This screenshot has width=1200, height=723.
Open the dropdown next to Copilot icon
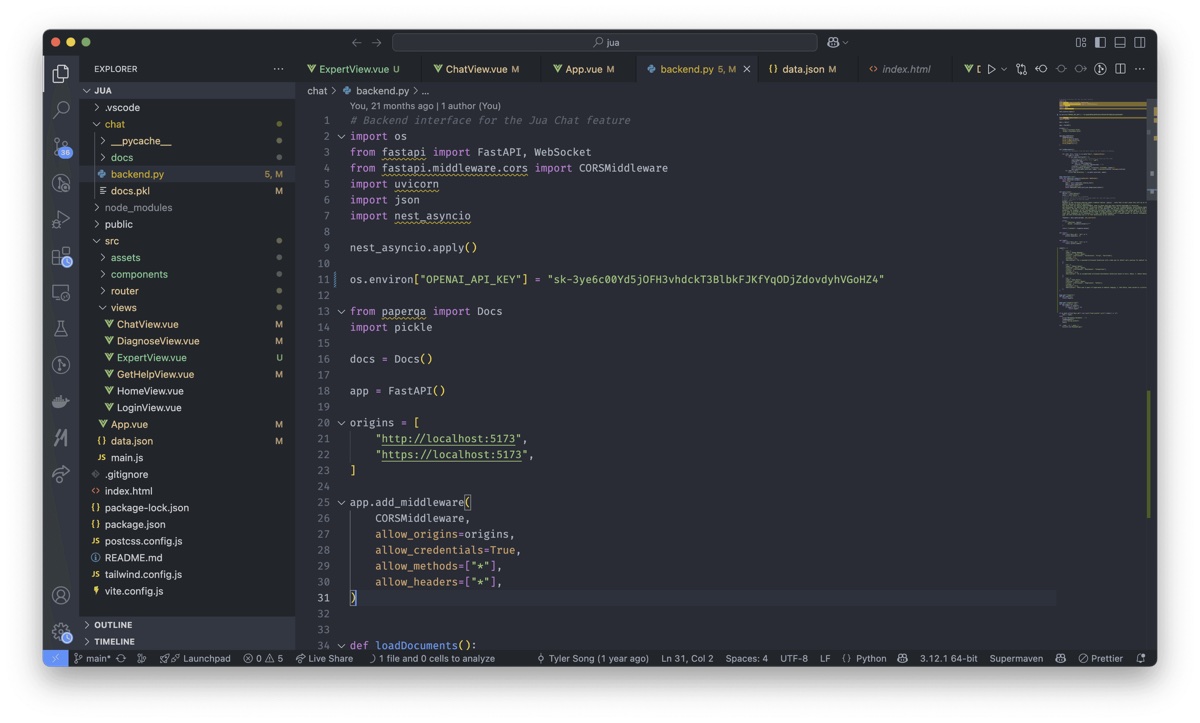point(846,42)
